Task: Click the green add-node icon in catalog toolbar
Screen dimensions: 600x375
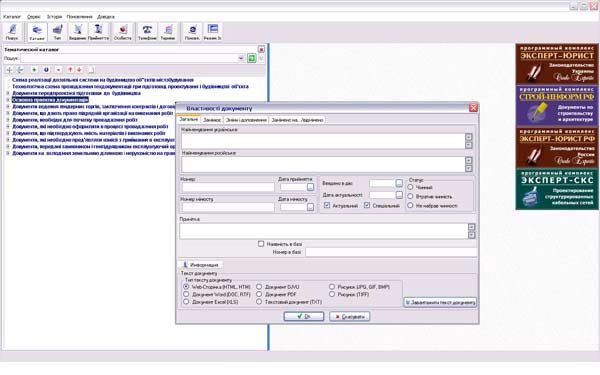Action: 34,70
